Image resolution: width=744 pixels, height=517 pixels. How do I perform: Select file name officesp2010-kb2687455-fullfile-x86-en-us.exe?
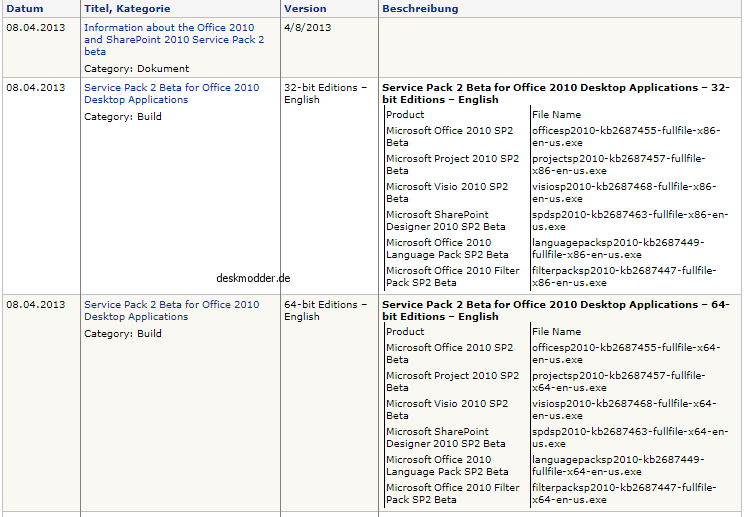(x=626, y=137)
